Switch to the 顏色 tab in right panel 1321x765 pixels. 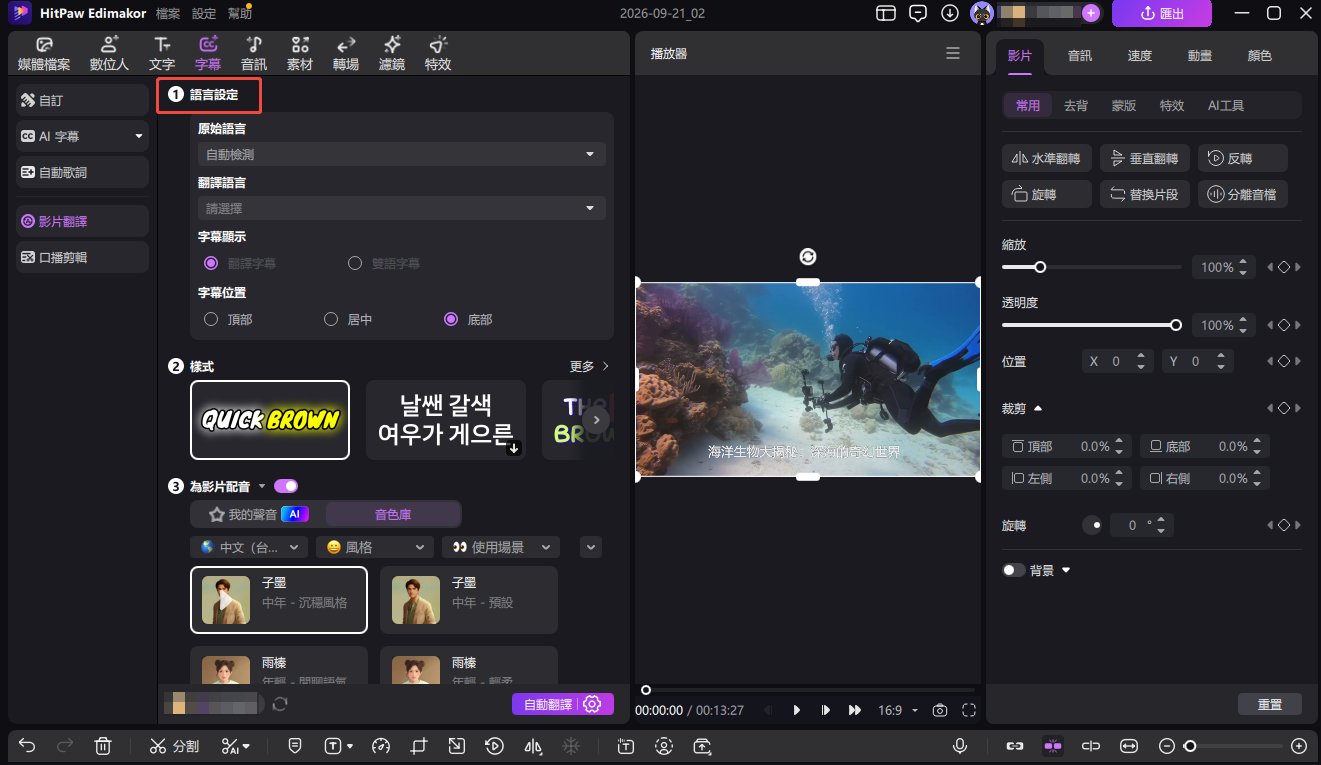(x=1260, y=56)
